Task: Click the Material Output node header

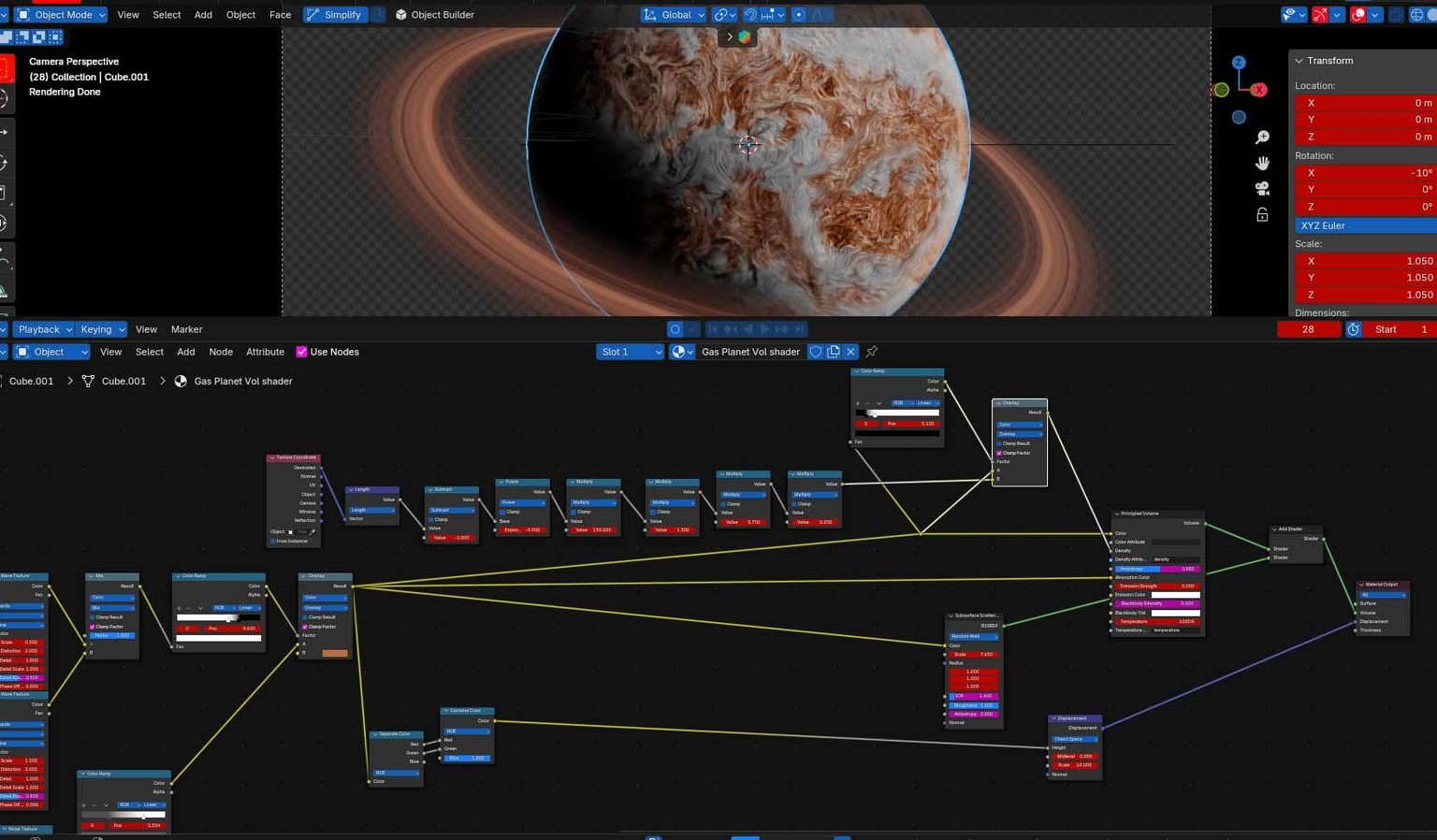Action: tap(1382, 585)
